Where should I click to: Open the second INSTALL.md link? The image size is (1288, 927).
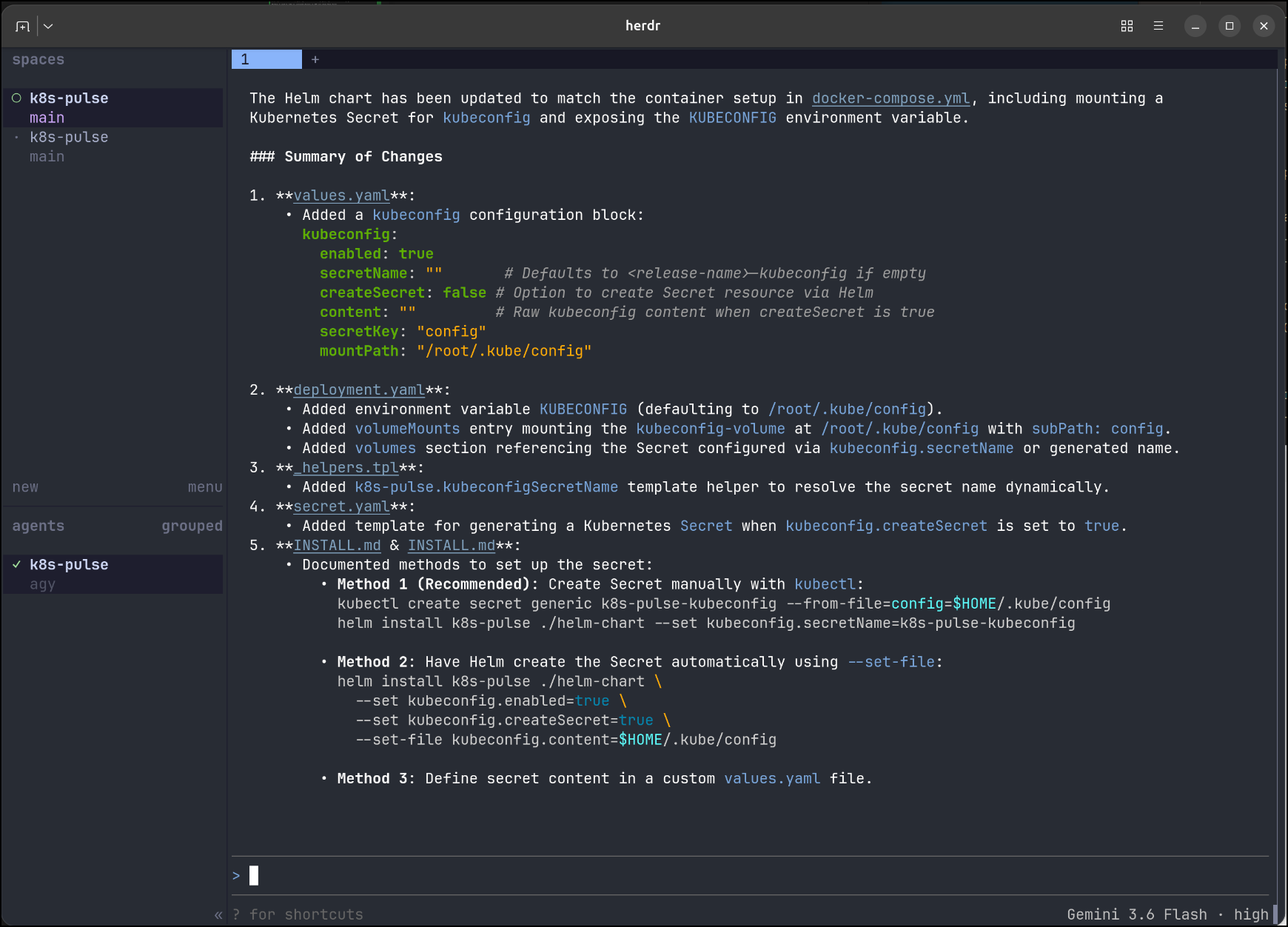coord(452,546)
